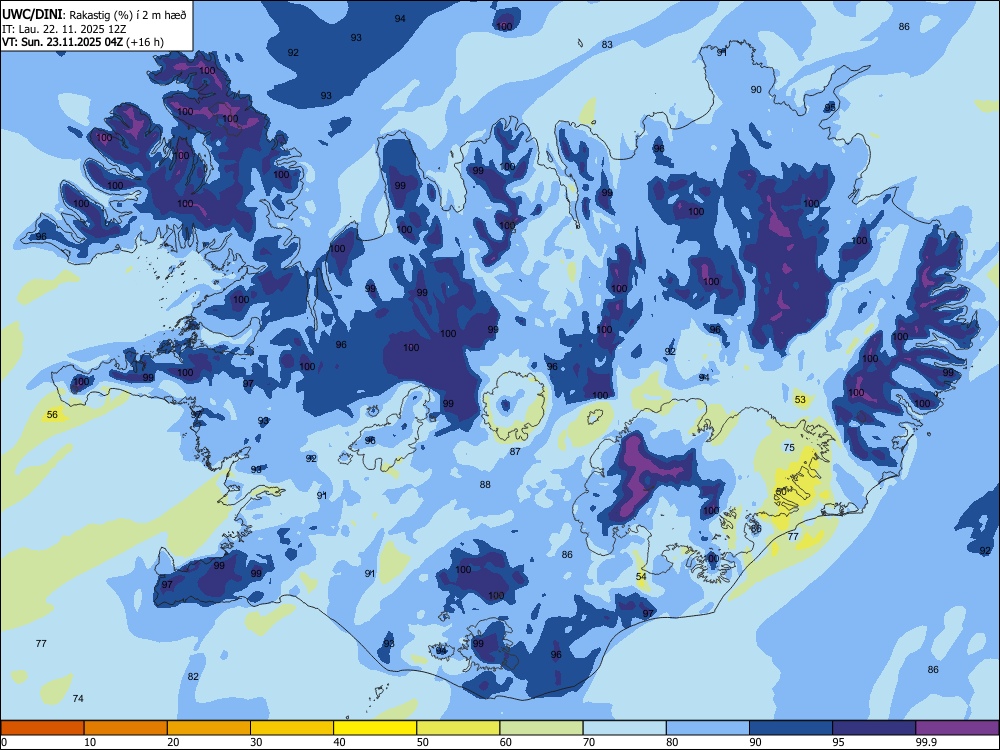Click the '40' legend tick label
1000x750 pixels.
click(339, 742)
